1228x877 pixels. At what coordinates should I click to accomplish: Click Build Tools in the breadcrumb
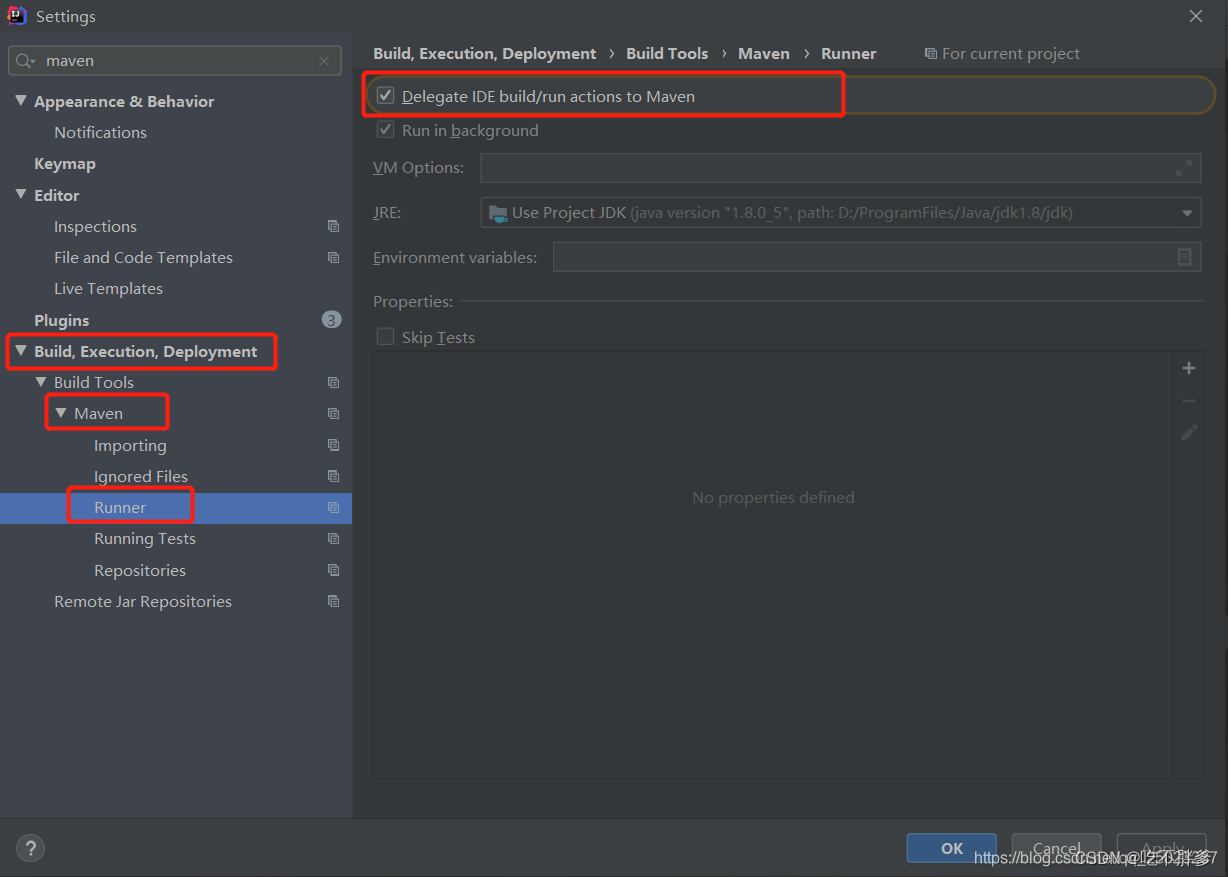[667, 54]
